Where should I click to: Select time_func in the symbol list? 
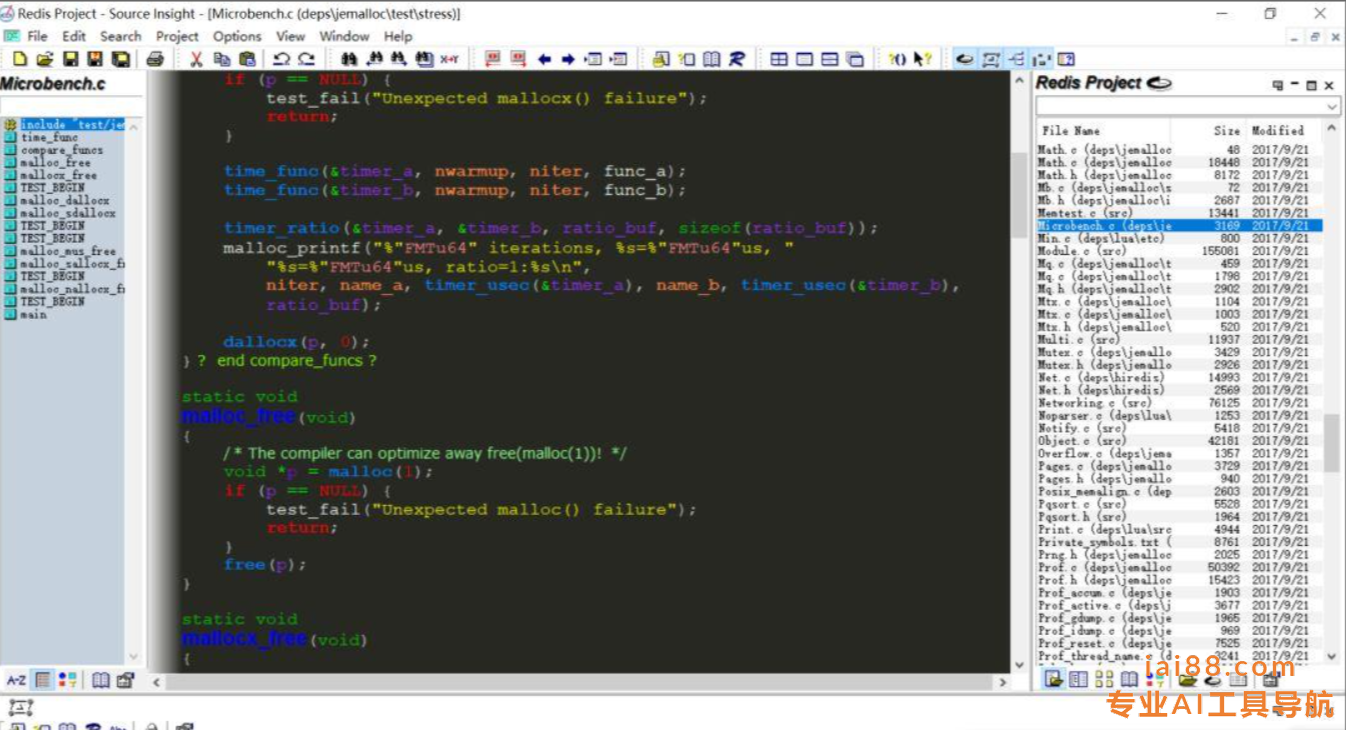pyautogui.click(x=49, y=137)
